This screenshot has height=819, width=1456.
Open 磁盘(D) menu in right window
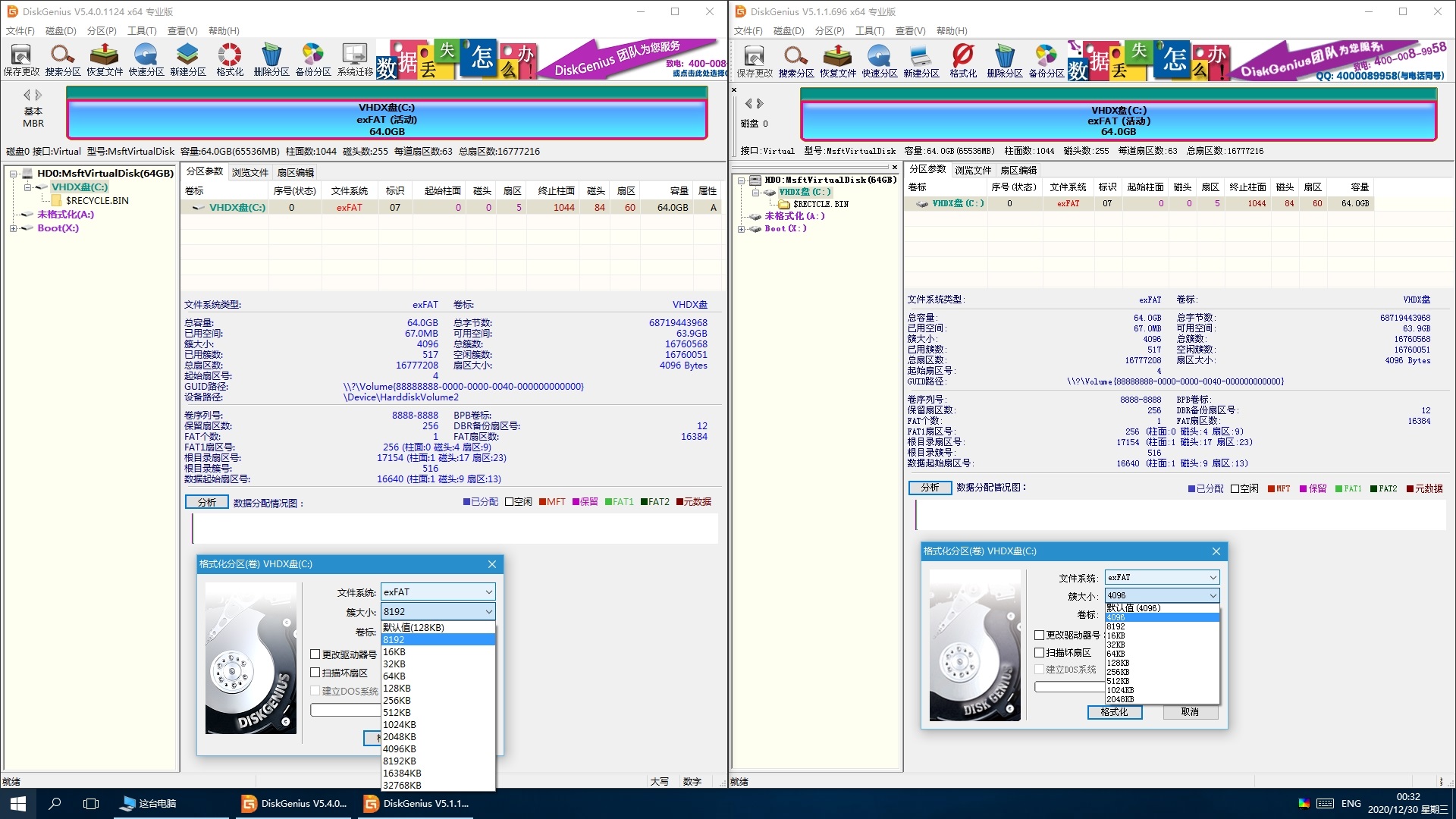click(x=789, y=31)
